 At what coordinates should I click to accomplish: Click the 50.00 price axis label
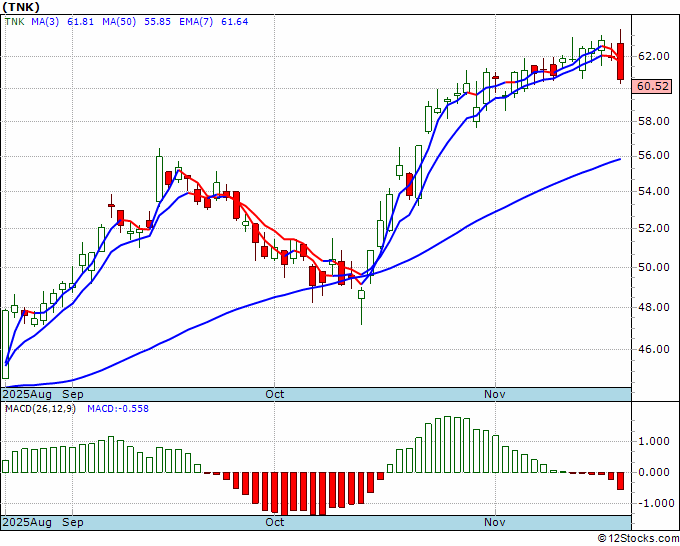(654, 267)
